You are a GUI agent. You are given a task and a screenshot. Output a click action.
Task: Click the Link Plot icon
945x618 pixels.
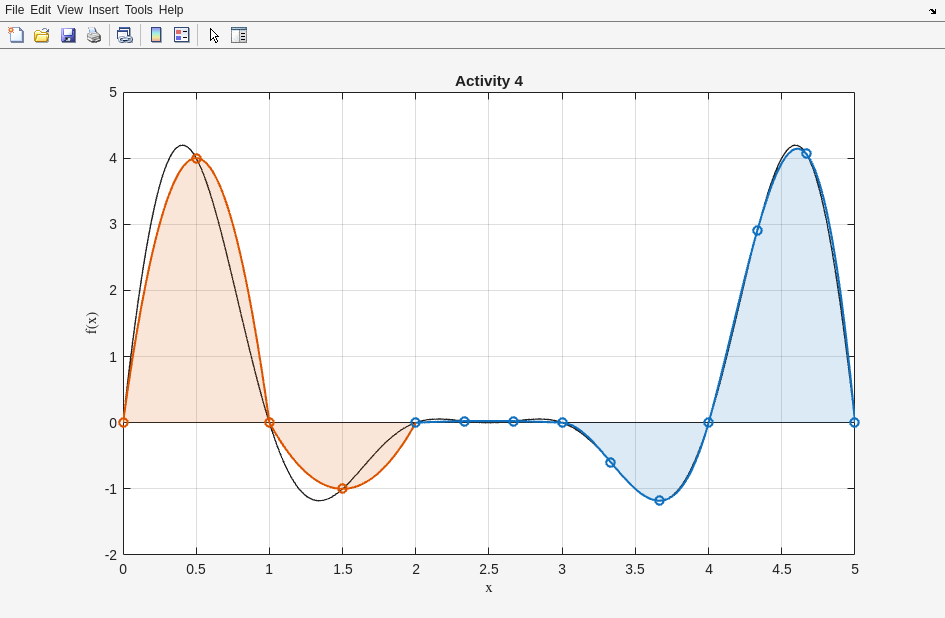[124, 35]
